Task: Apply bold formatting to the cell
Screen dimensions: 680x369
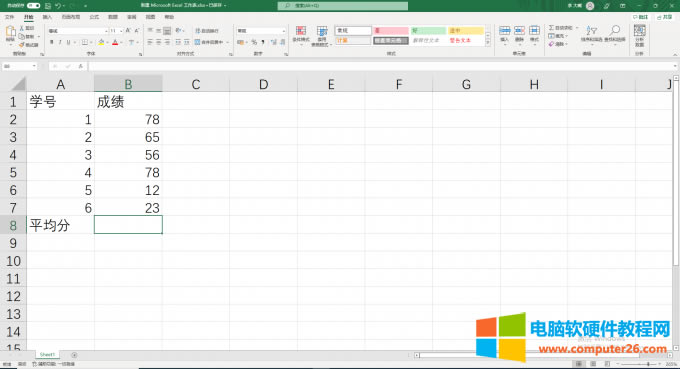Action: click(x=52, y=42)
